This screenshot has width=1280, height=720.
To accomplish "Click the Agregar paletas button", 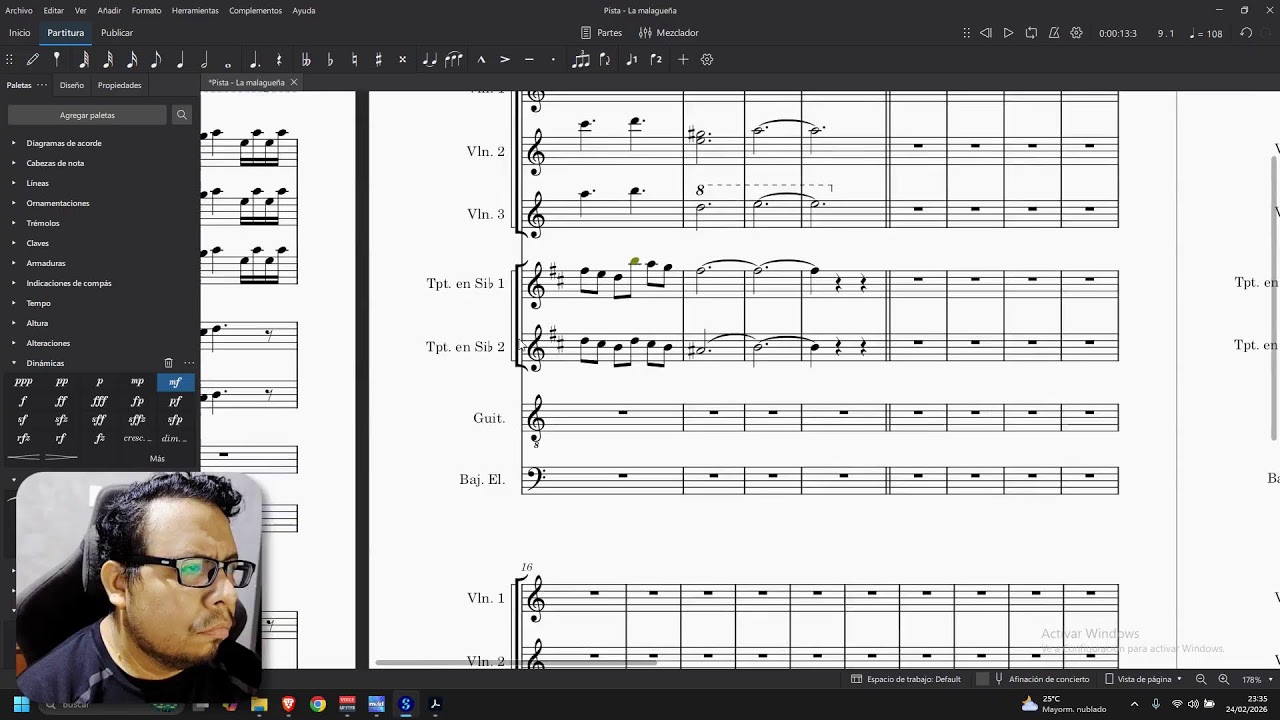I will 87,115.
